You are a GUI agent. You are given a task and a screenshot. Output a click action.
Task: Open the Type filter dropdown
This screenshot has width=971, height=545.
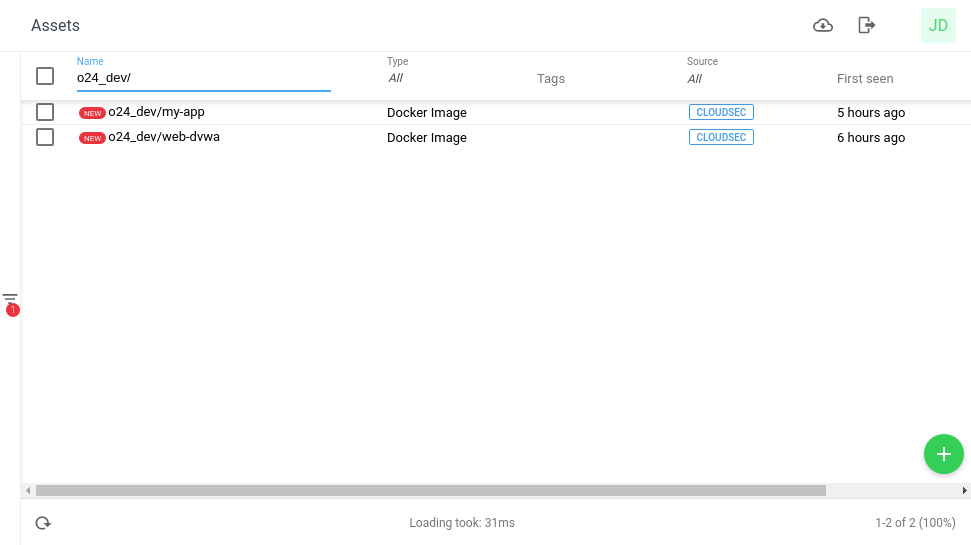pos(450,78)
